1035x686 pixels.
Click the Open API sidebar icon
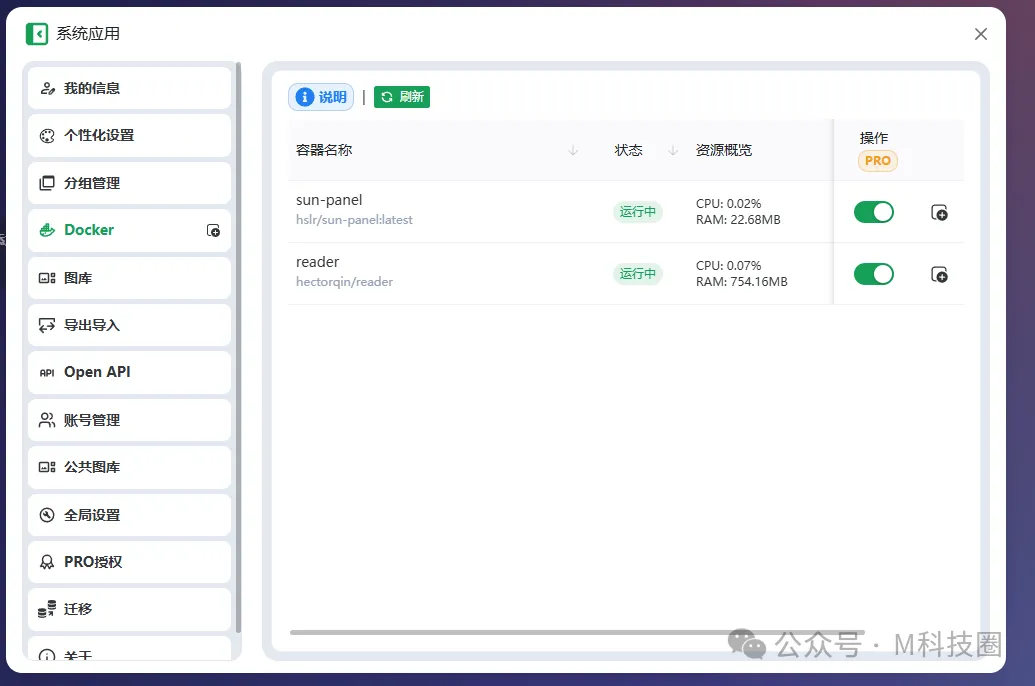point(45,371)
